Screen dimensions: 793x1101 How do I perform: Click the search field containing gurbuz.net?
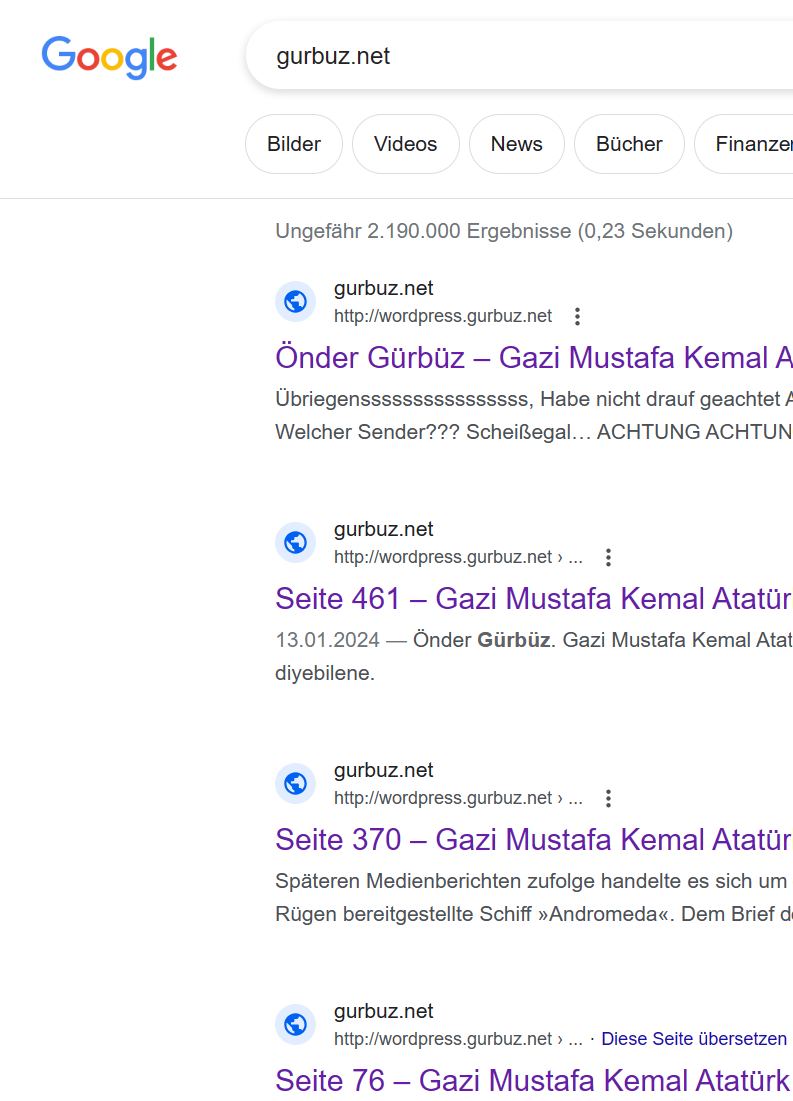520,55
